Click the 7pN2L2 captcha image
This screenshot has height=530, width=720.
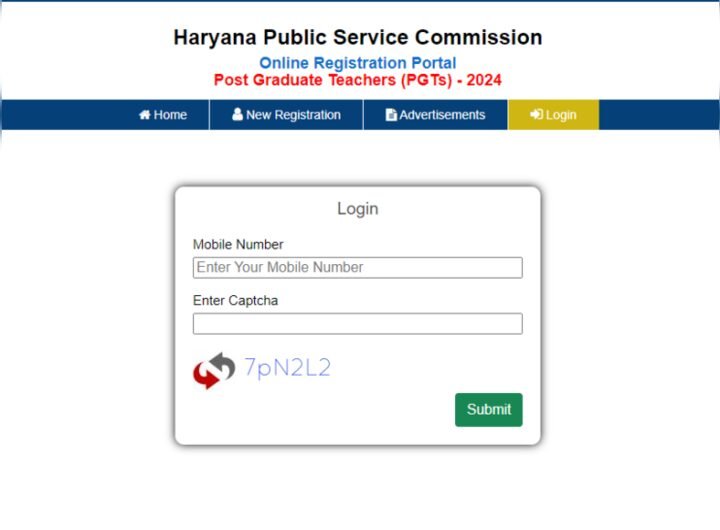click(287, 368)
